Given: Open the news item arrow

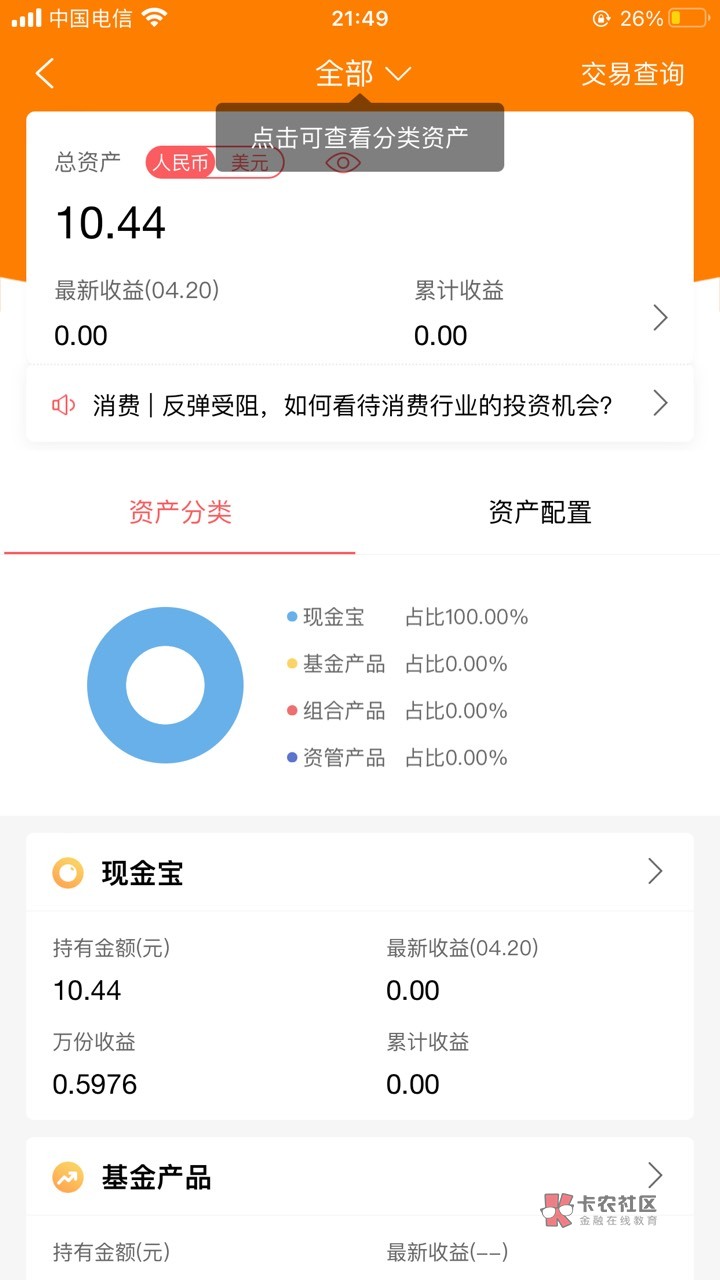Looking at the screenshot, I should coord(660,403).
